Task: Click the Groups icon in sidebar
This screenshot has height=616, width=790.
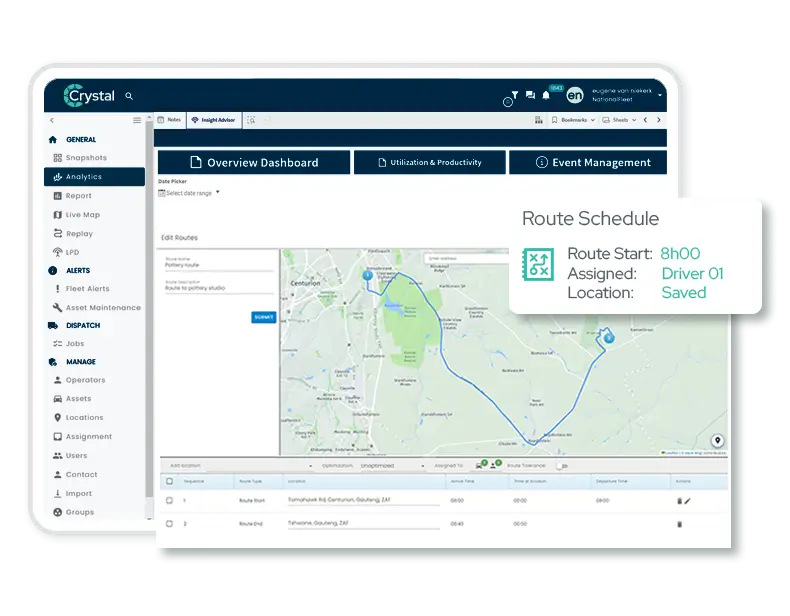Action: pos(57,512)
